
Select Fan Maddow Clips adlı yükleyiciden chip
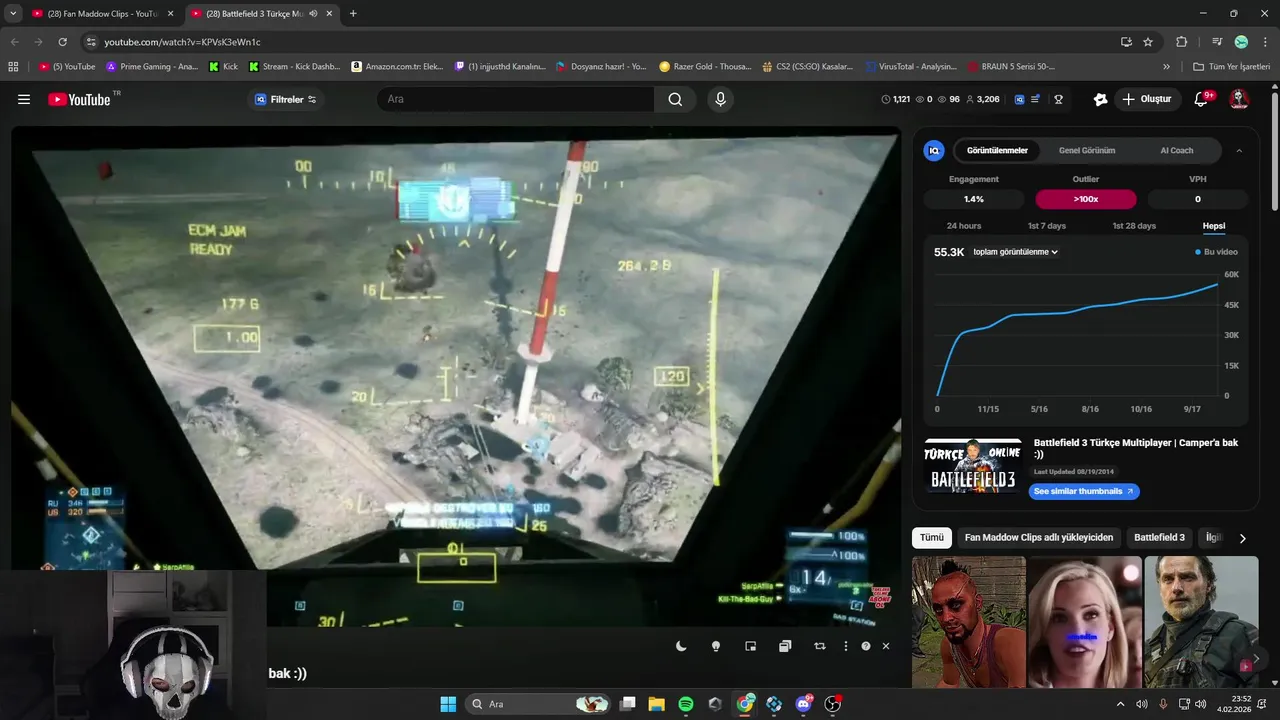click(1039, 537)
